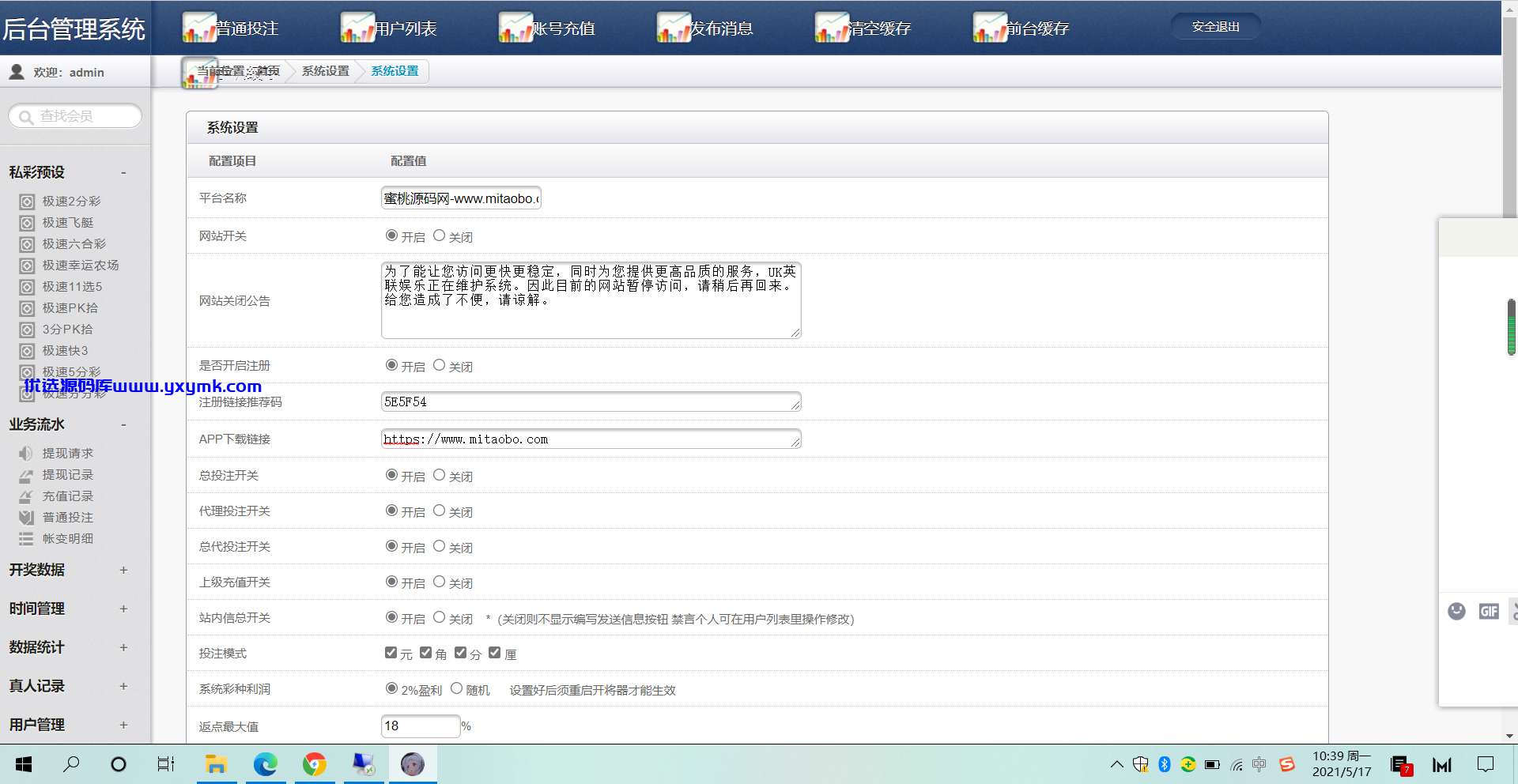Open 极速2分彩 from the sidebar
Viewport: 1518px width, 784px height.
pyautogui.click(x=71, y=202)
